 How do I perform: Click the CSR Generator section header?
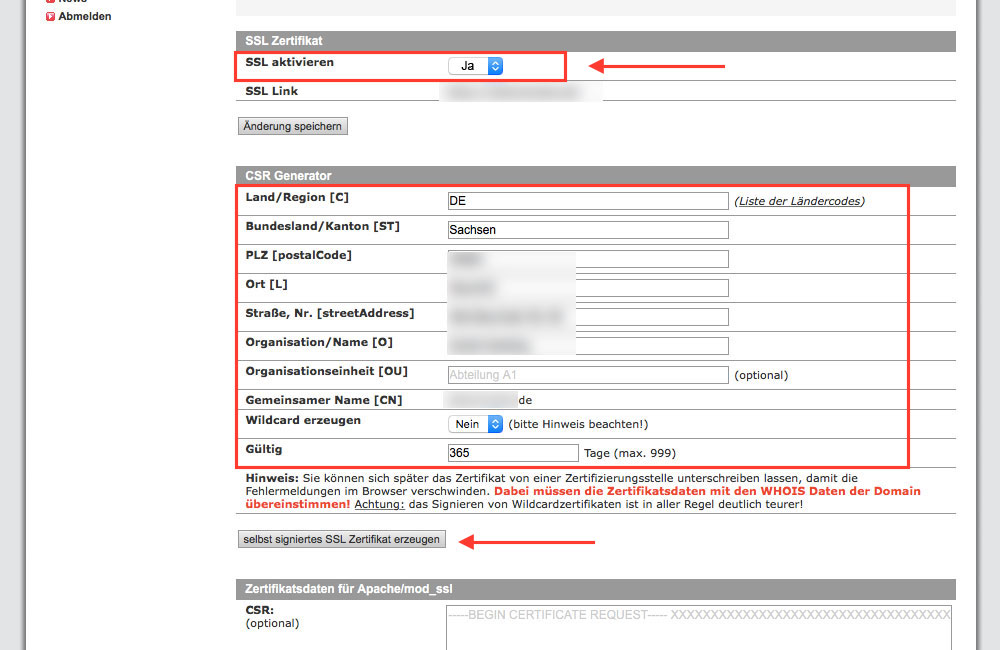coord(596,176)
